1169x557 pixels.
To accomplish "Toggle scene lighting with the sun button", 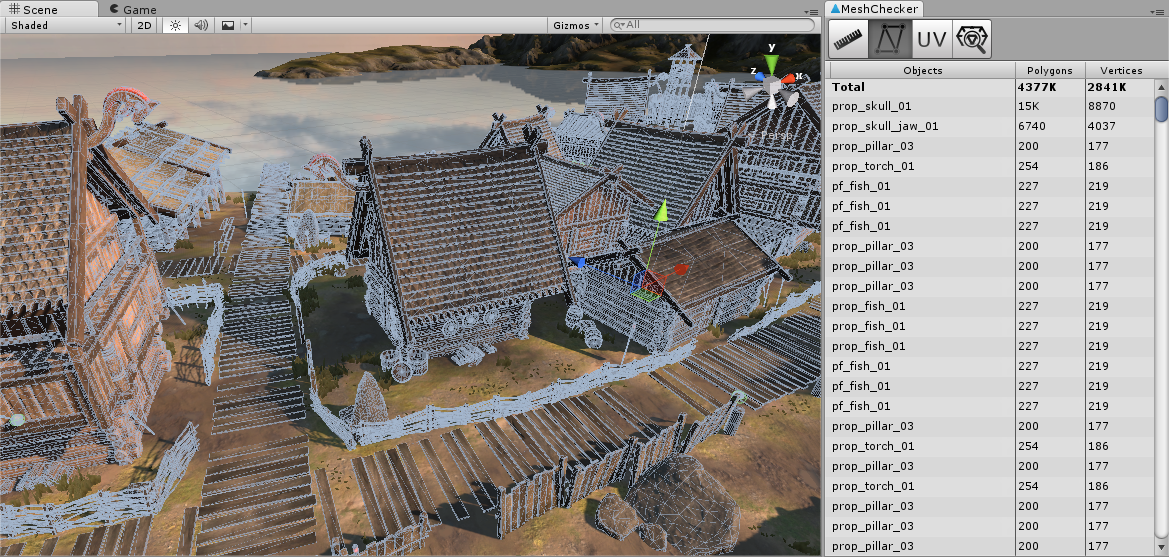I will [175, 25].
